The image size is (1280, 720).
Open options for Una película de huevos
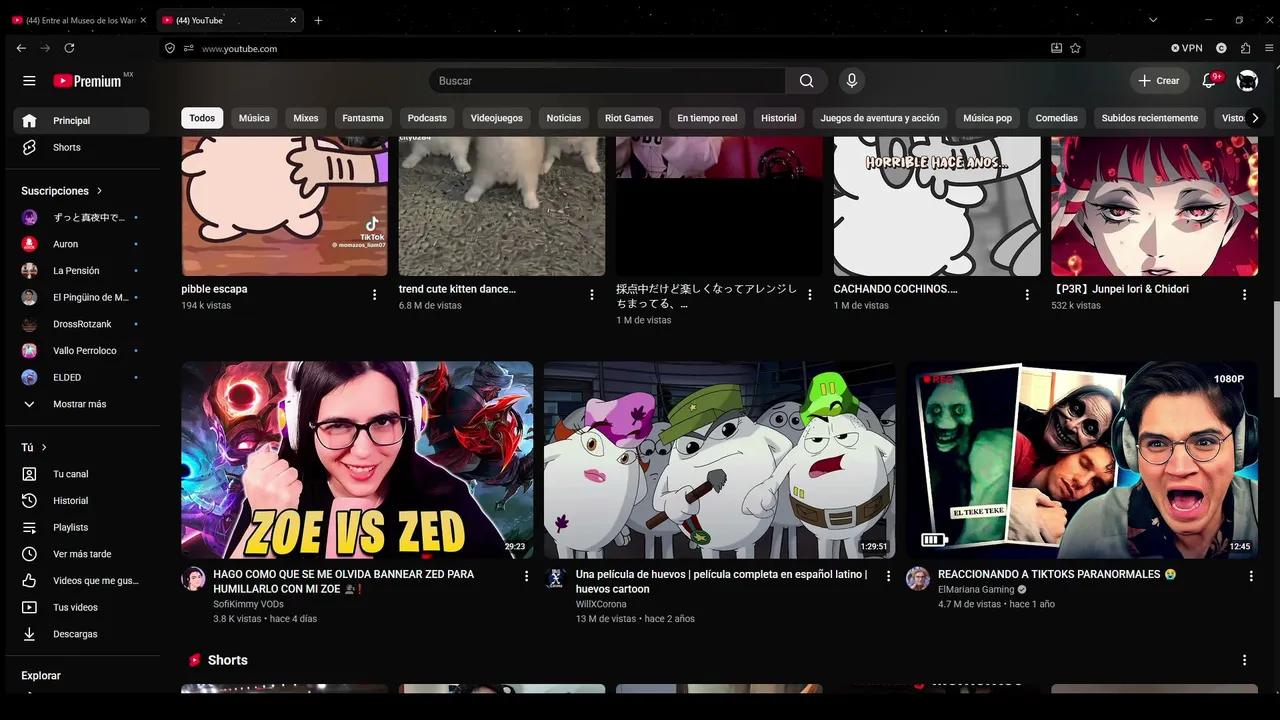click(x=888, y=576)
